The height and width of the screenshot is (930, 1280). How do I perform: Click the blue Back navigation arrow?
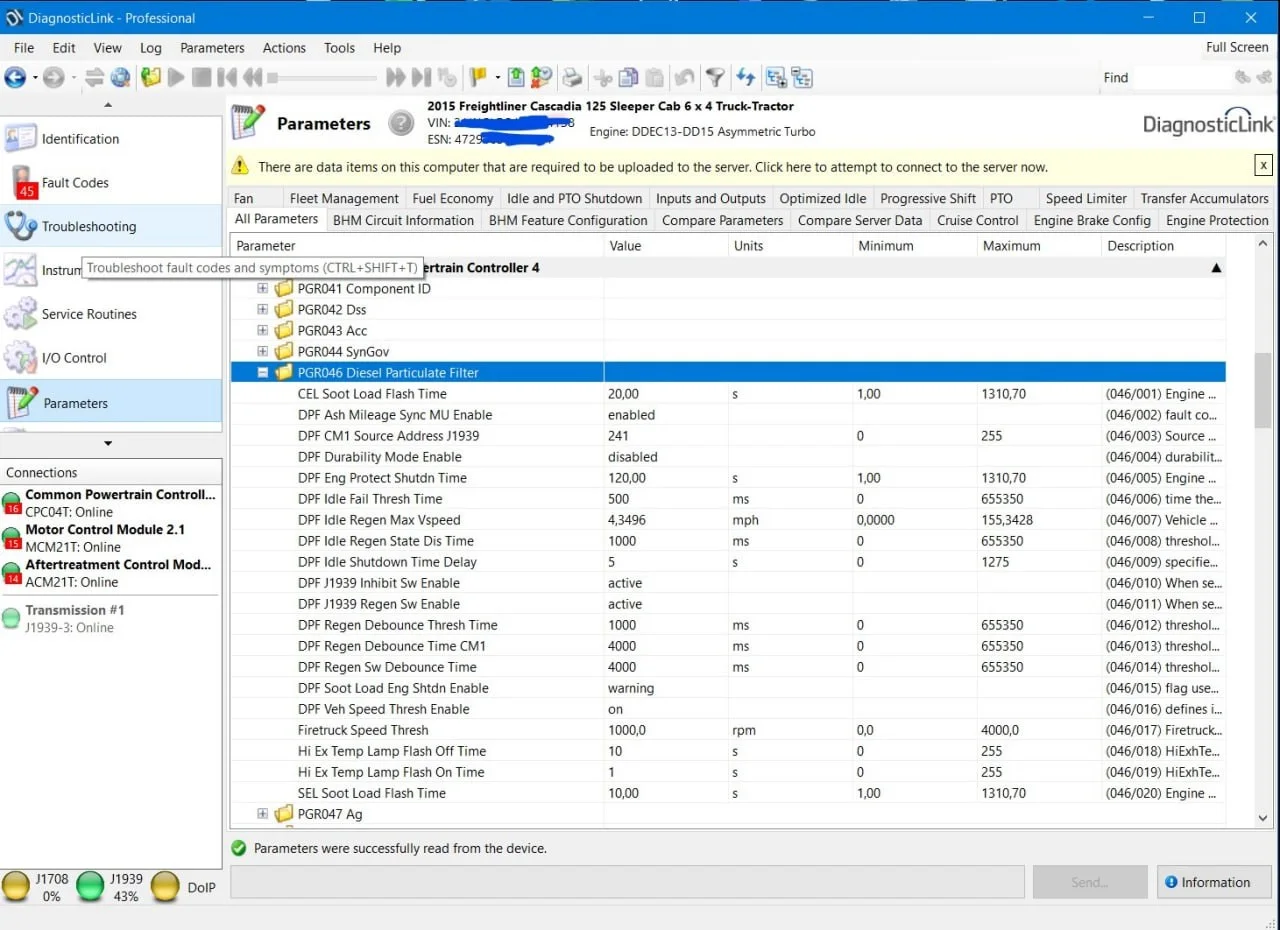click(x=15, y=77)
